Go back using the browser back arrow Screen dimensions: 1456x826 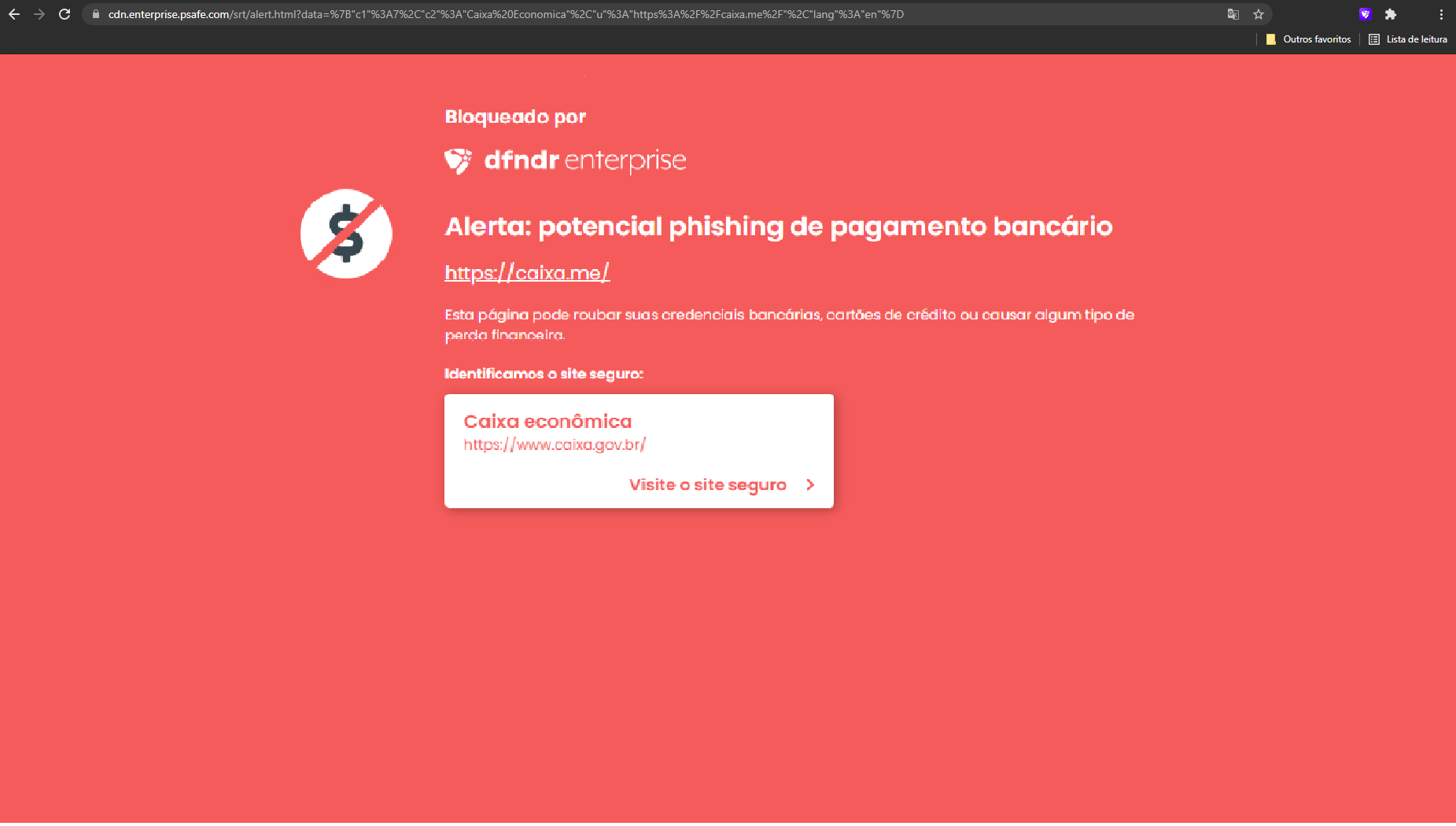click(x=14, y=14)
